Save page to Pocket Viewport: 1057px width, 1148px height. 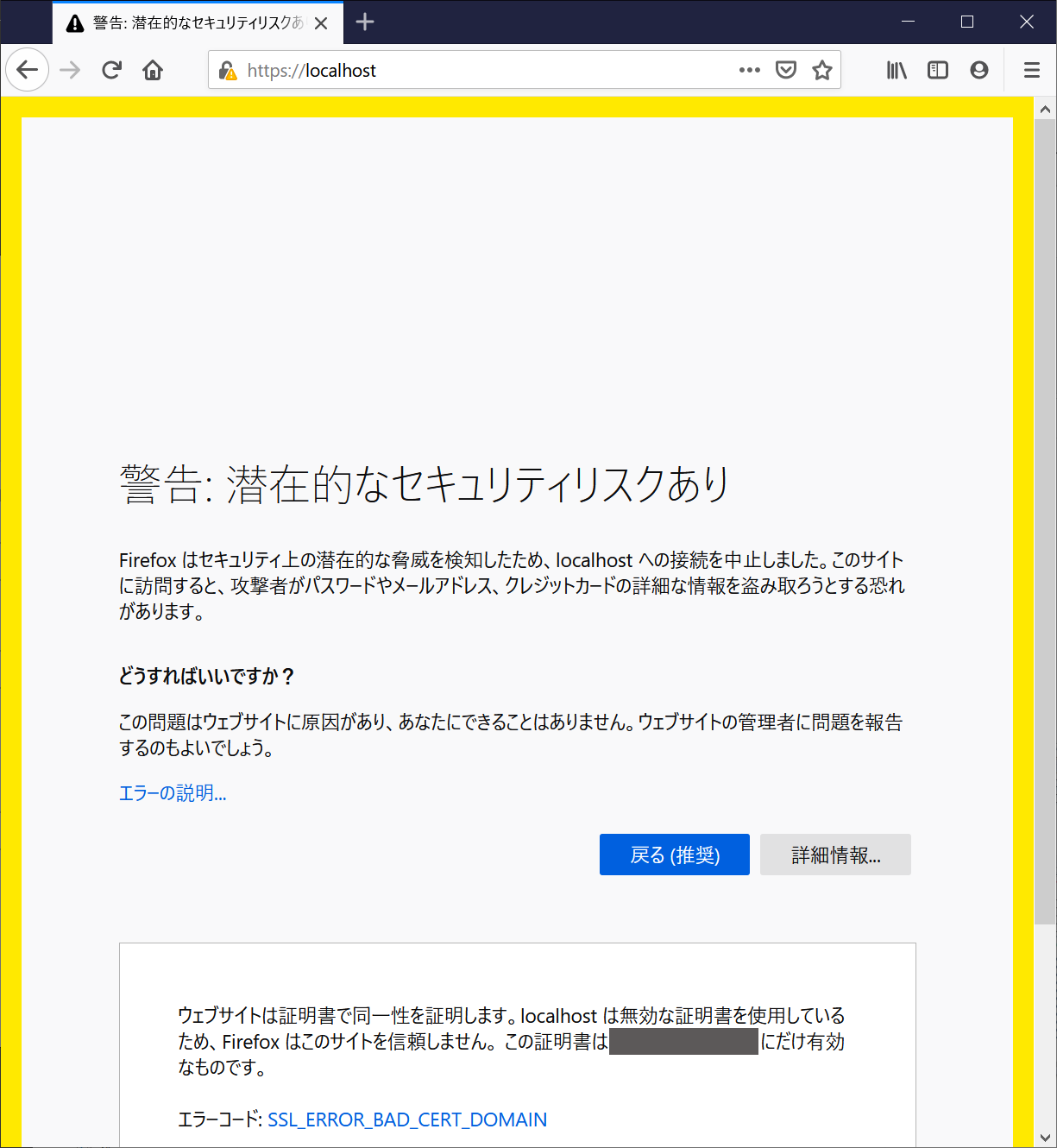coord(786,70)
